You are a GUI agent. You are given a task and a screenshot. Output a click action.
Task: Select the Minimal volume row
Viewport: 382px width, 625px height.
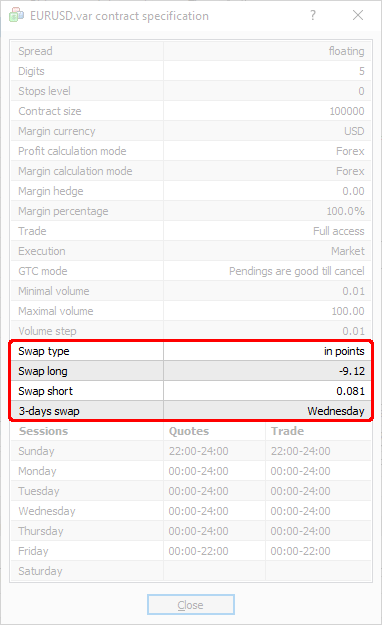pyautogui.click(x=191, y=291)
